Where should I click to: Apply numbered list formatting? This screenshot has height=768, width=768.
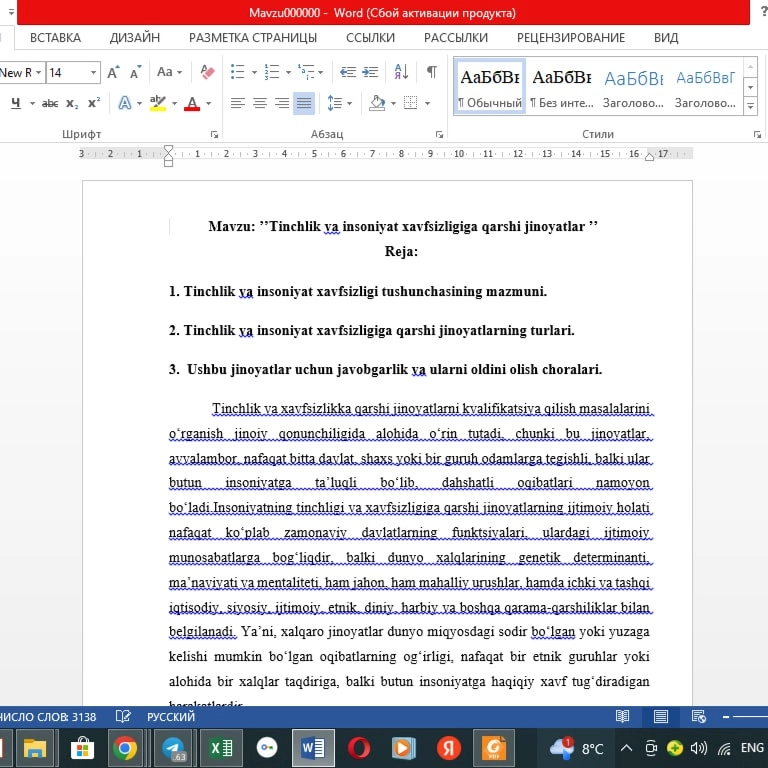pyautogui.click(x=272, y=72)
